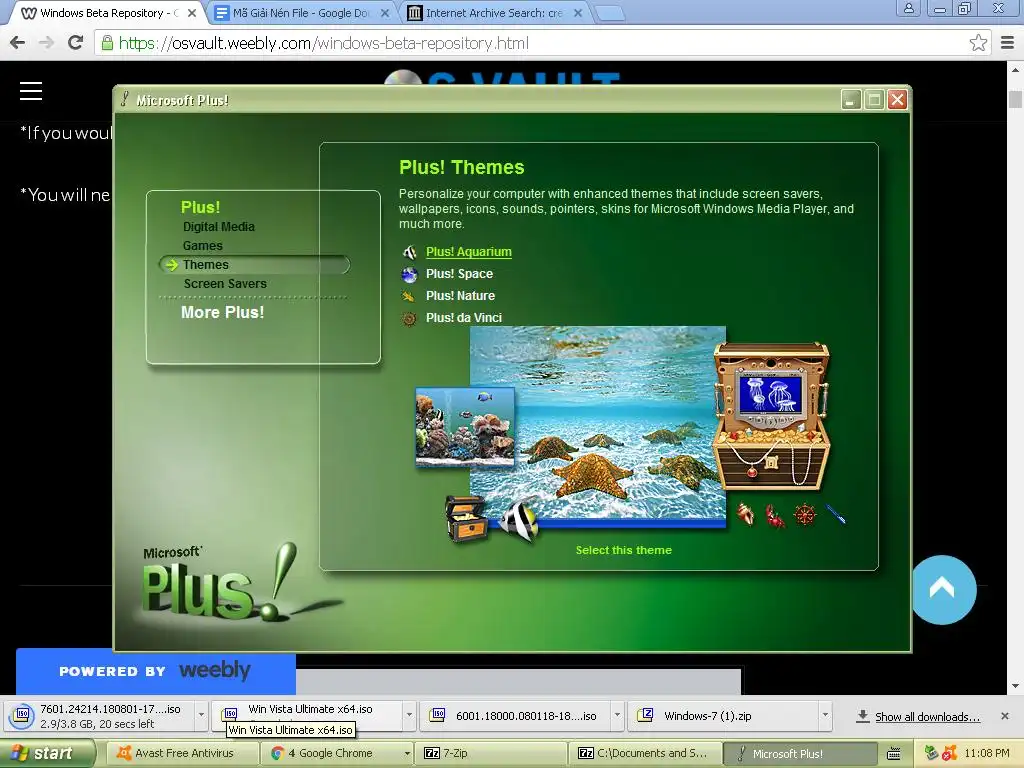
Task: Switch to 7-Zip taskbar window
Action: (x=491, y=754)
